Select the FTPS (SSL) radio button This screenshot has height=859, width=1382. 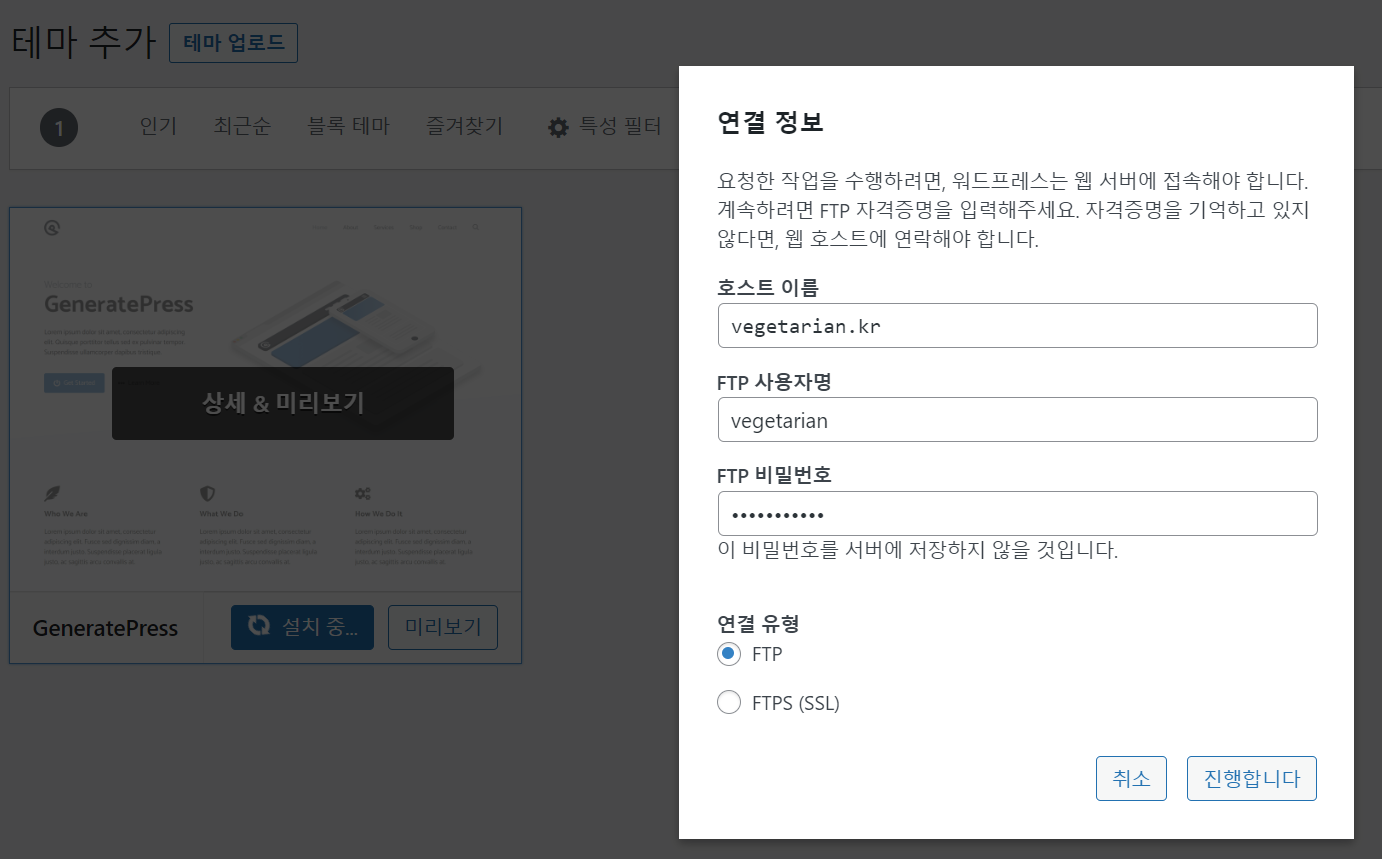729,702
